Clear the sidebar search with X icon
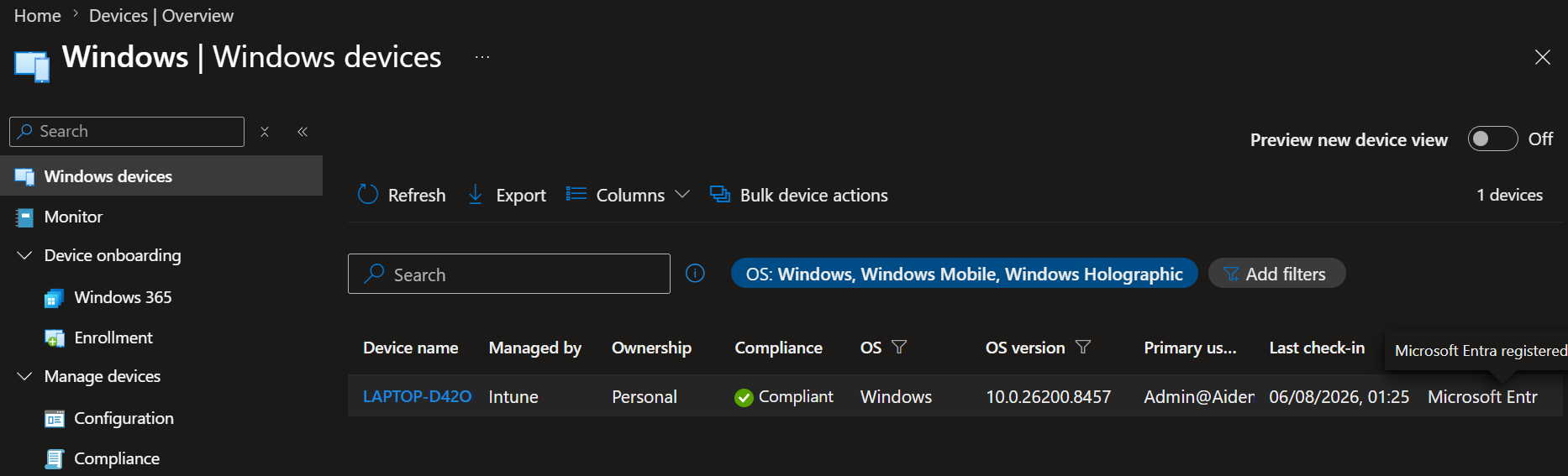Screen dimensions: 1568x476 click(265, 132)
